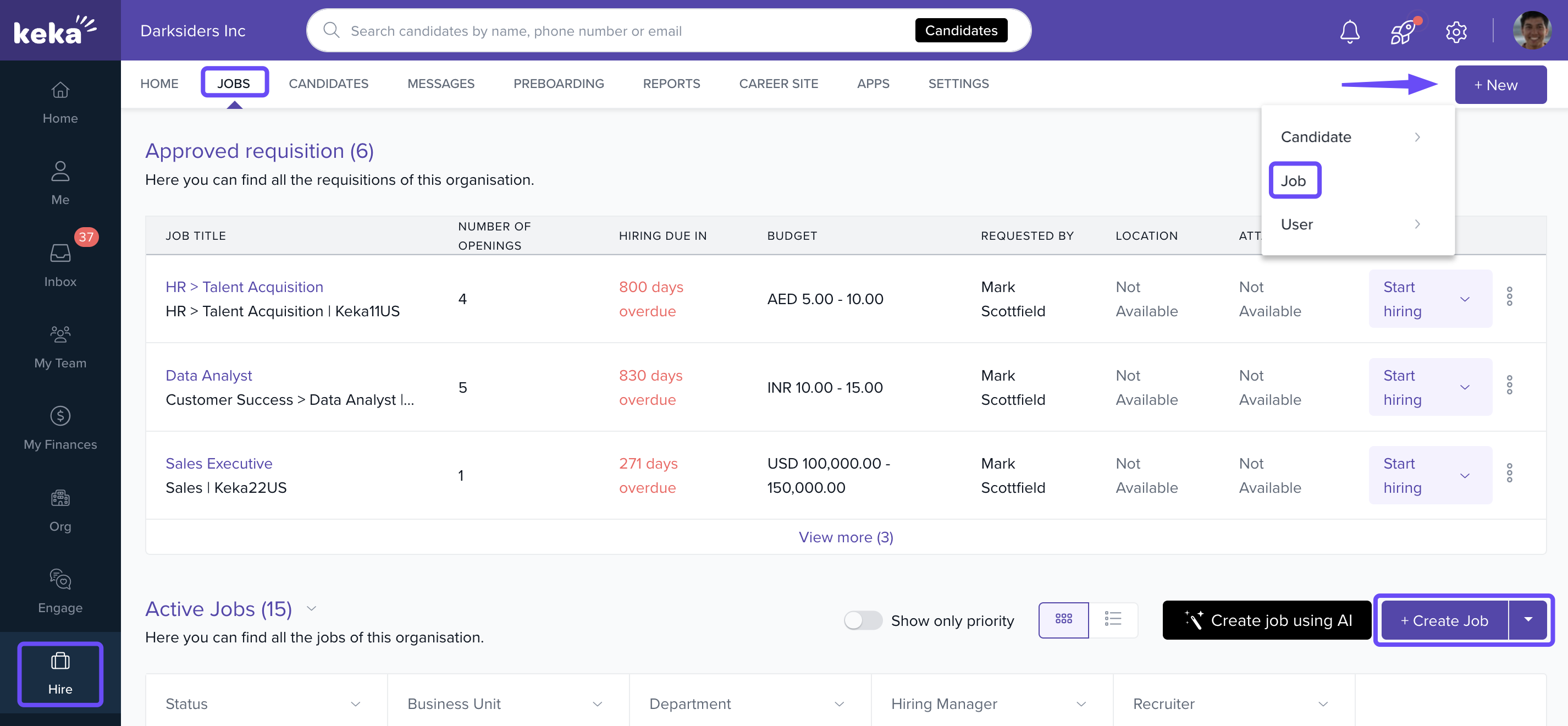Switch to the CANDIDATES tab

(328, 84)
